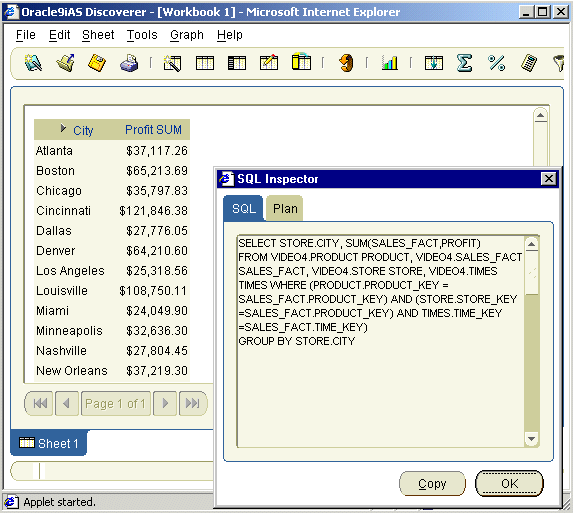Click the Percentages icon
Screen dimensions: 573x513
click(x=497, y=63)
